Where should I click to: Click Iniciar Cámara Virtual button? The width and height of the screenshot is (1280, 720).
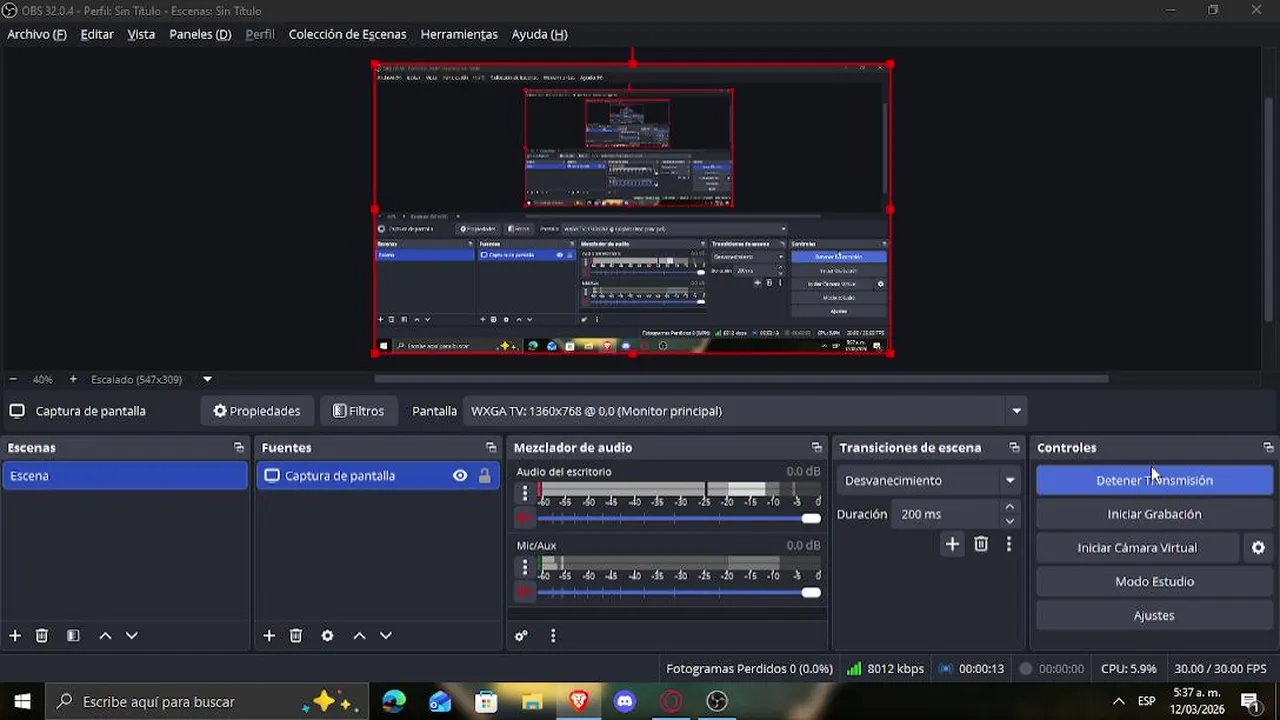coord(1137,548)
